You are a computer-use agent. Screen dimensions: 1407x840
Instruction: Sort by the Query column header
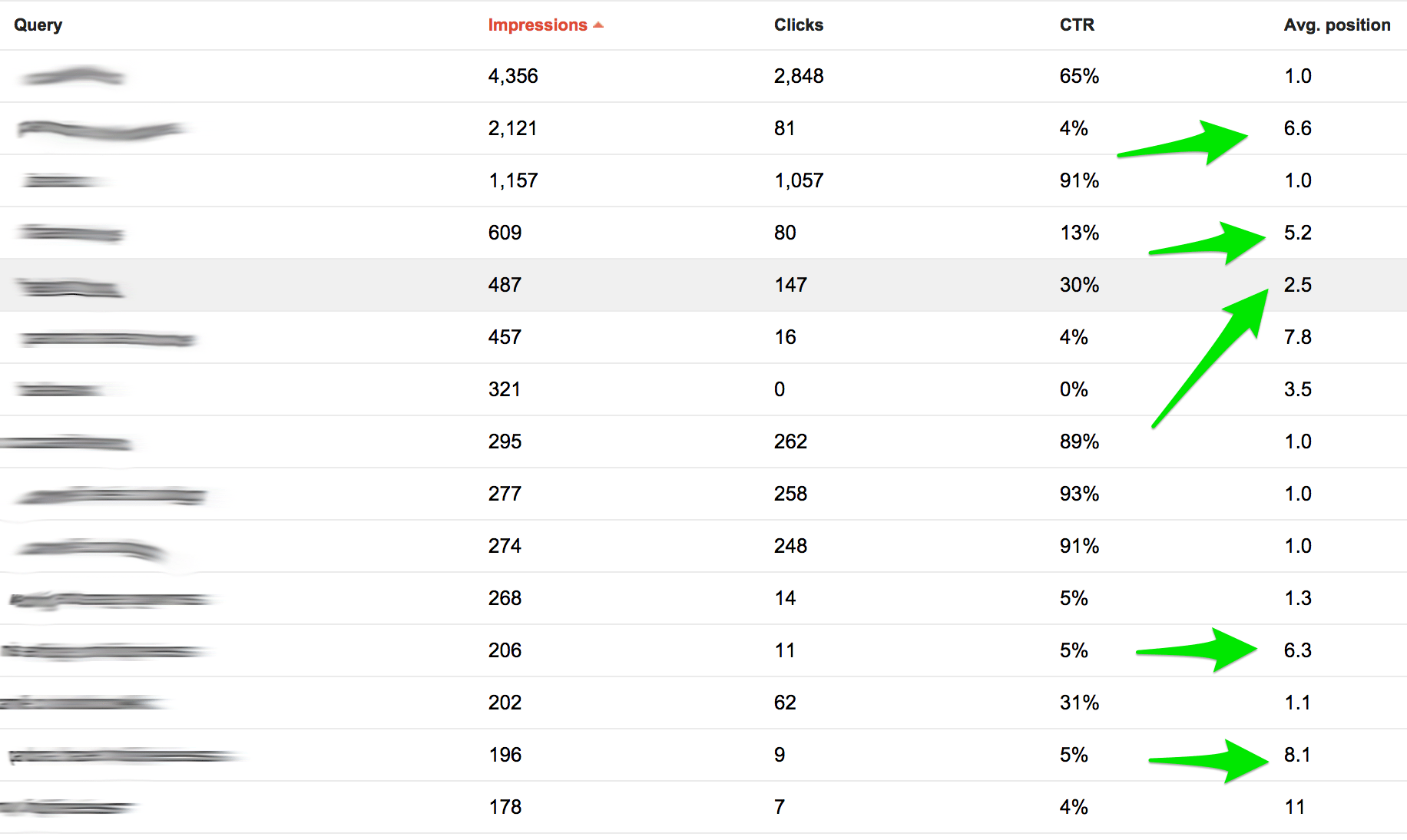tap(38, 25)
